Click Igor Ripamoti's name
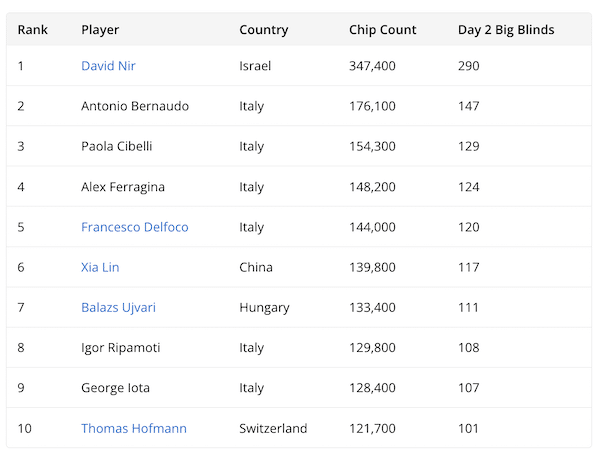Image resolution: width=600 pixels, height=458 pixels. point(120,348)
